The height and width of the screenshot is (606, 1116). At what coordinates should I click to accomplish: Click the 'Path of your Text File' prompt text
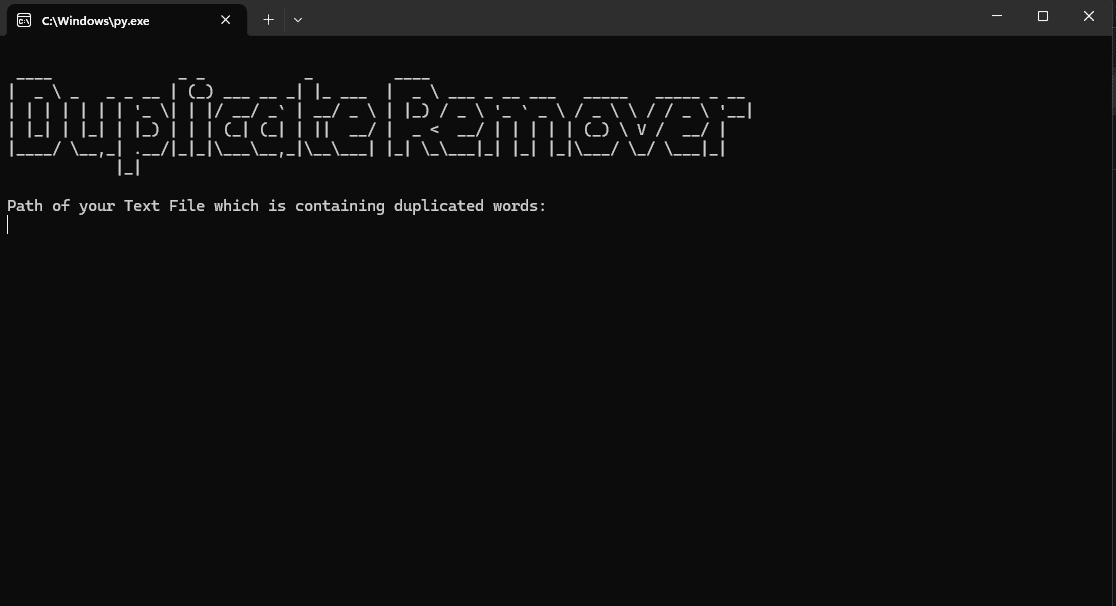276,206
